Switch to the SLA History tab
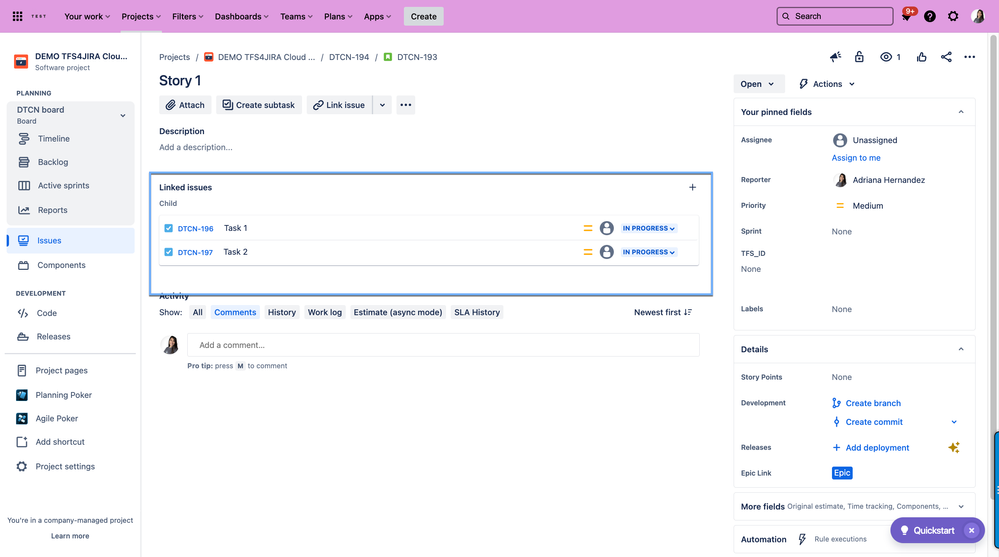 click(x=477, y=312)
